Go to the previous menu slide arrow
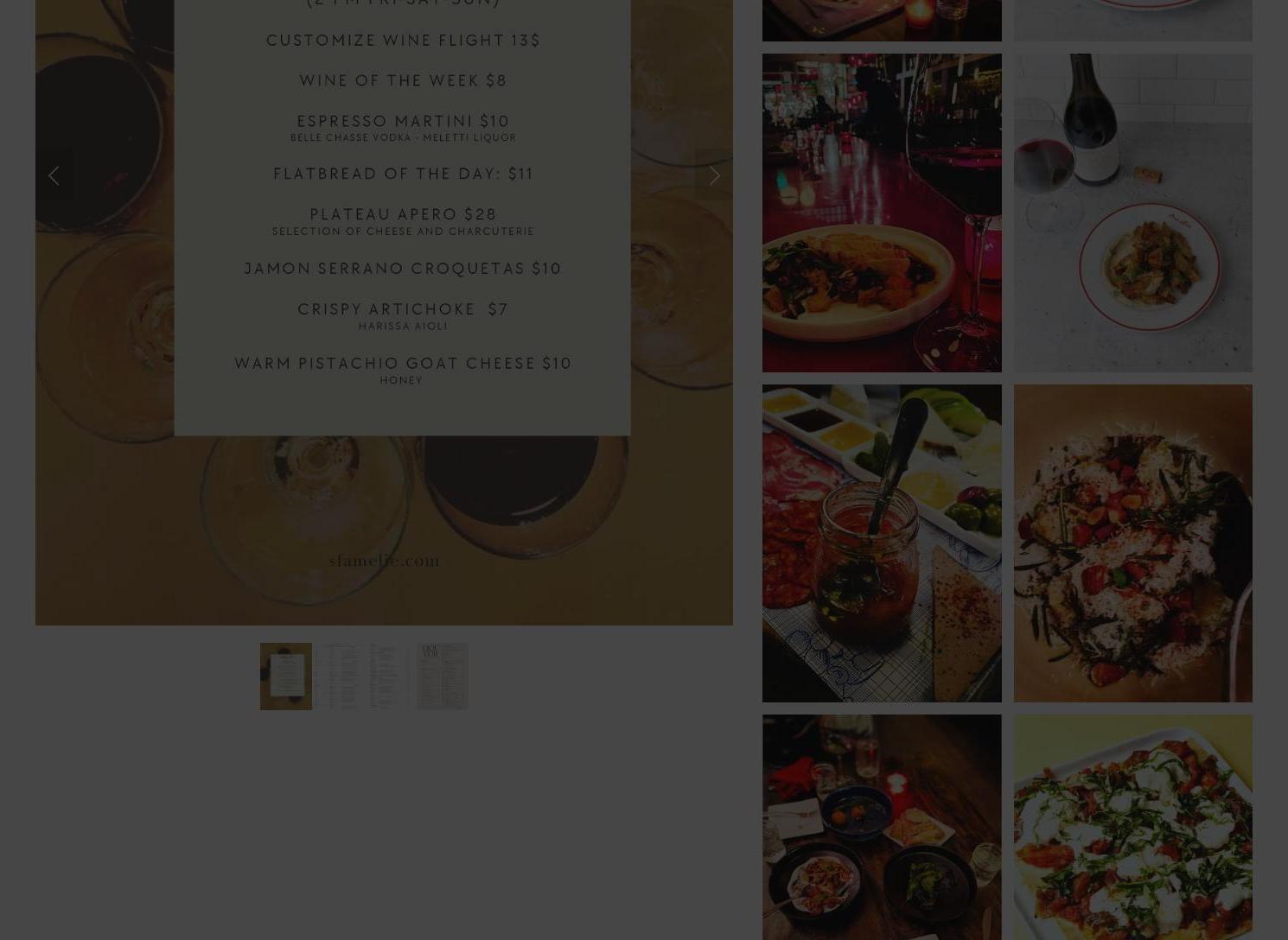Viewport: 1288px width, 940px height. (x=54, y=175)
